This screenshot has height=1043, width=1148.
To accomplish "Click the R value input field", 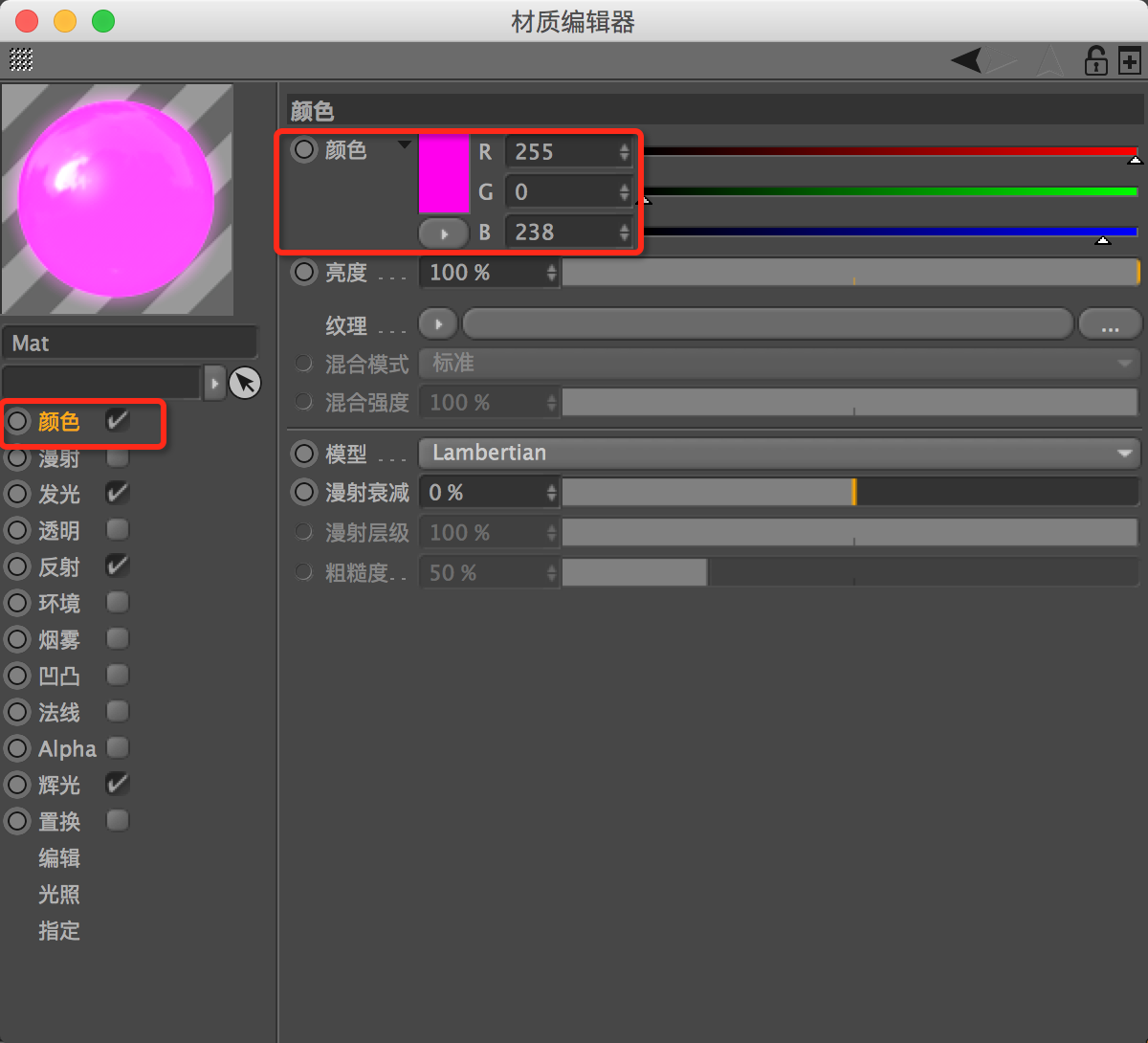I will 568,152.
